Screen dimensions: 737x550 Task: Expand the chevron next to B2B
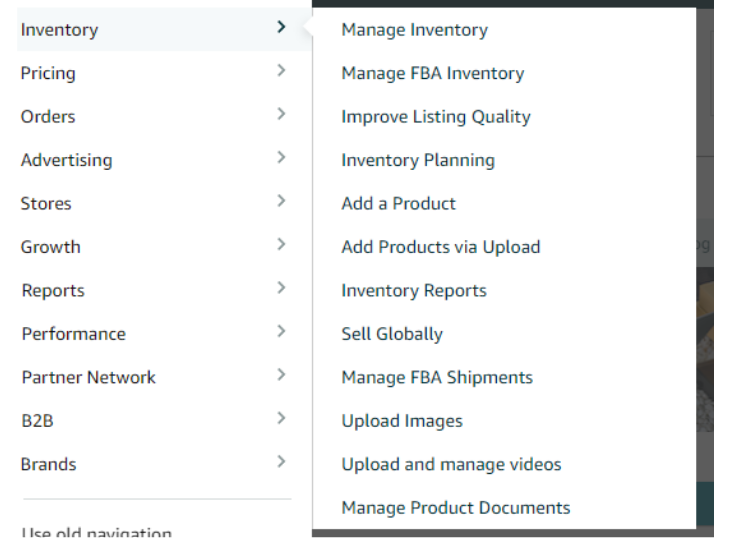click(x=281, y=418)
